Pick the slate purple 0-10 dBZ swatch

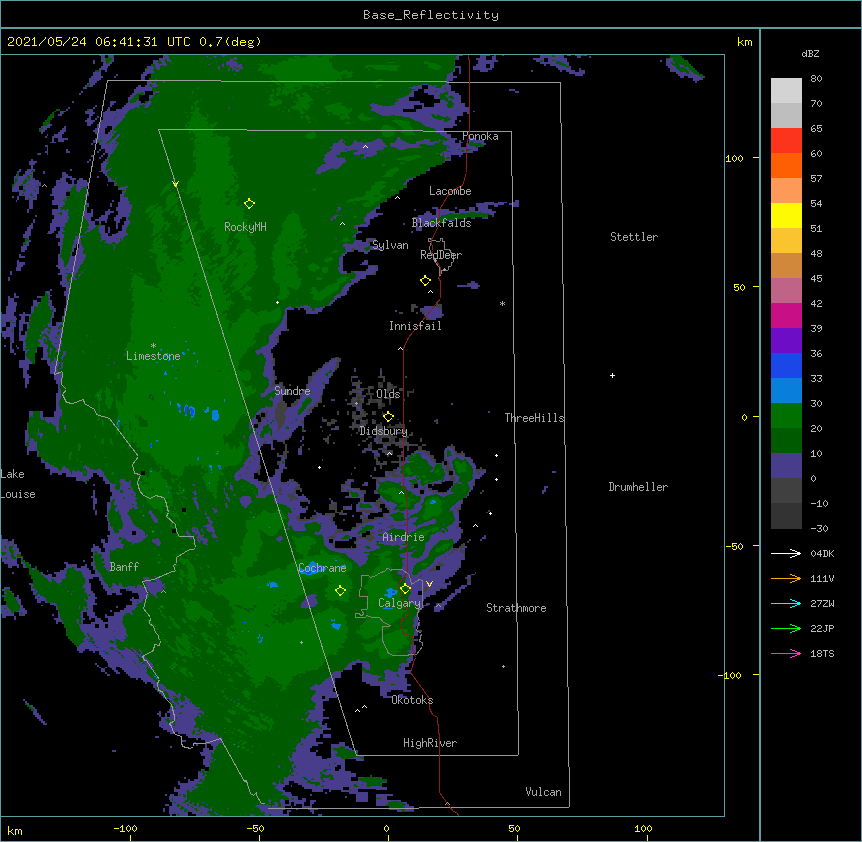[786, 466]
